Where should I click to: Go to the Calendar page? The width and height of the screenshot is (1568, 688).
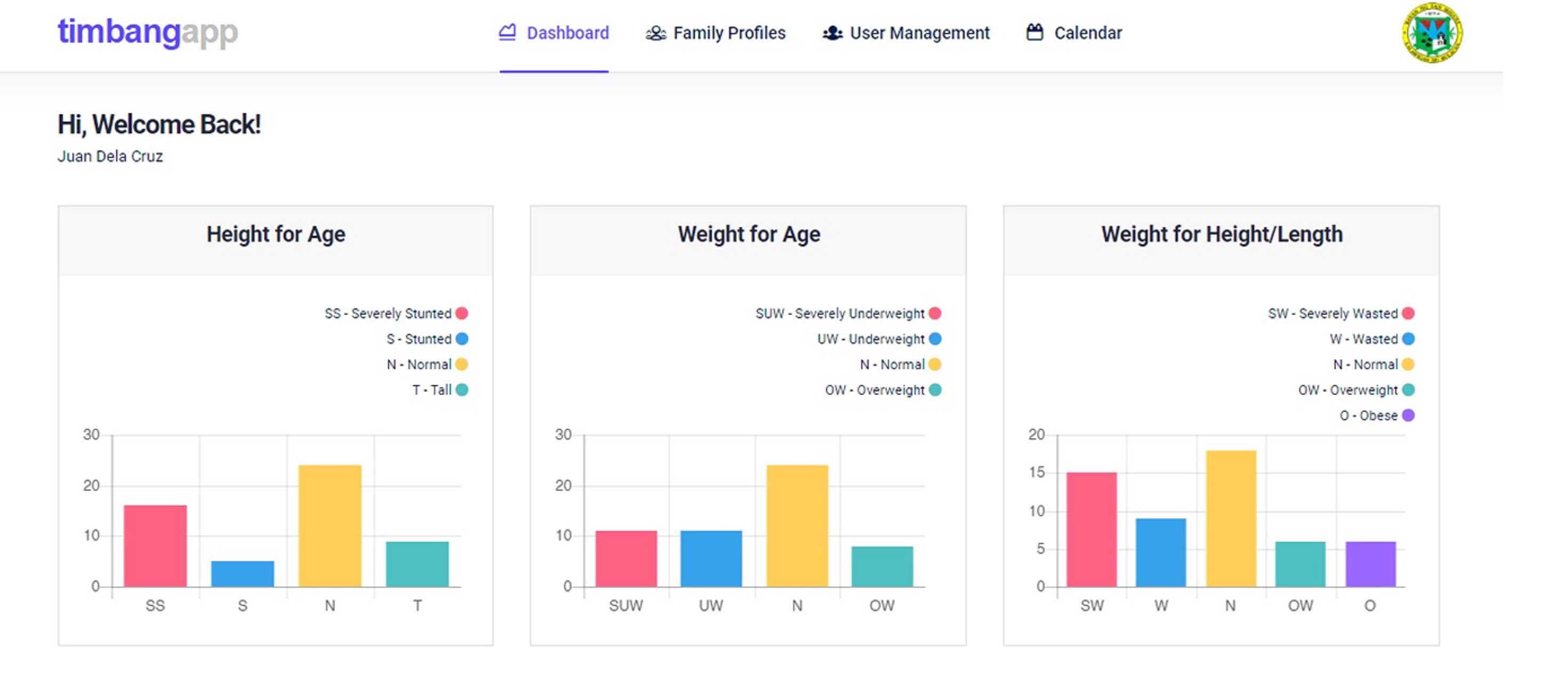point(1087,33)
